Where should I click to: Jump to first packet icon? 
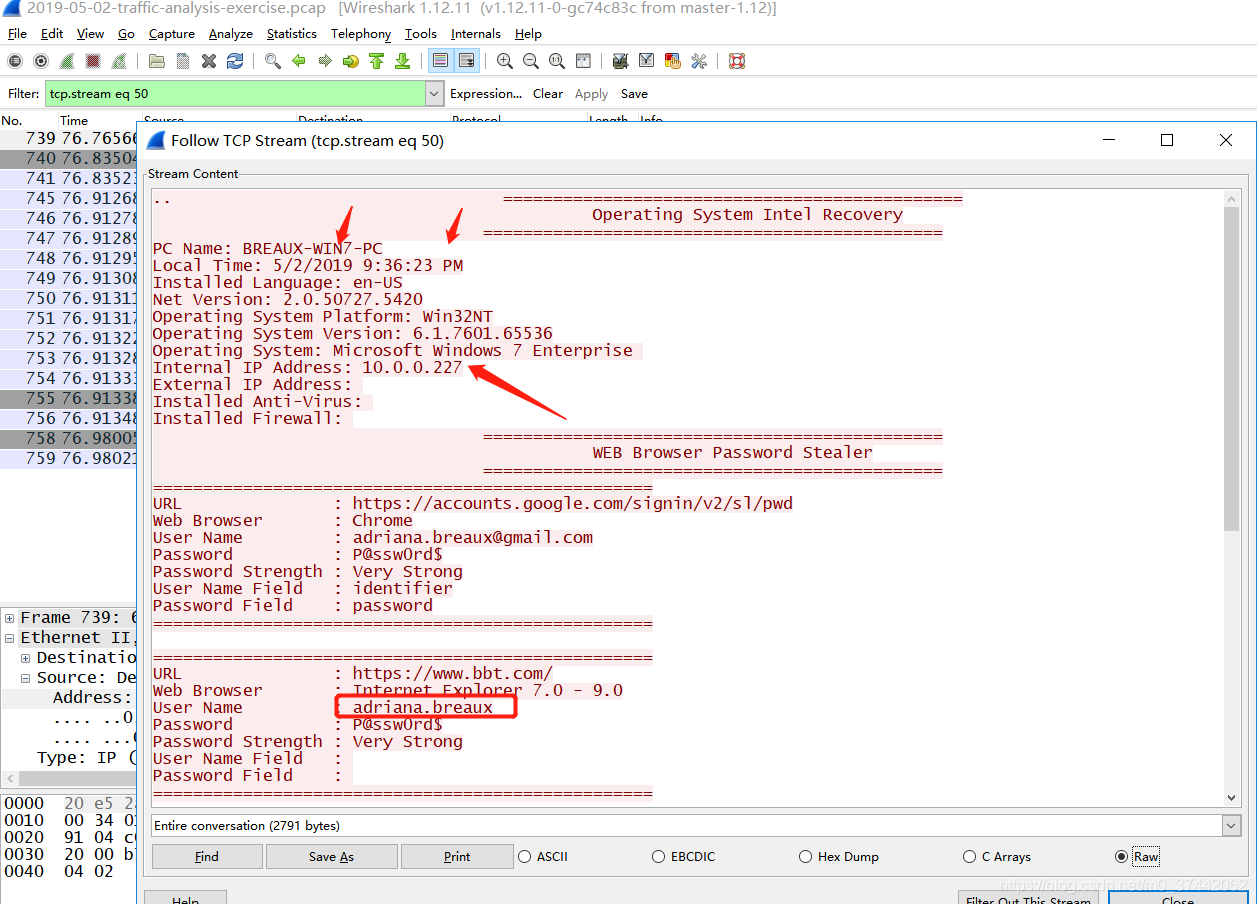click(x=377, y=61)
